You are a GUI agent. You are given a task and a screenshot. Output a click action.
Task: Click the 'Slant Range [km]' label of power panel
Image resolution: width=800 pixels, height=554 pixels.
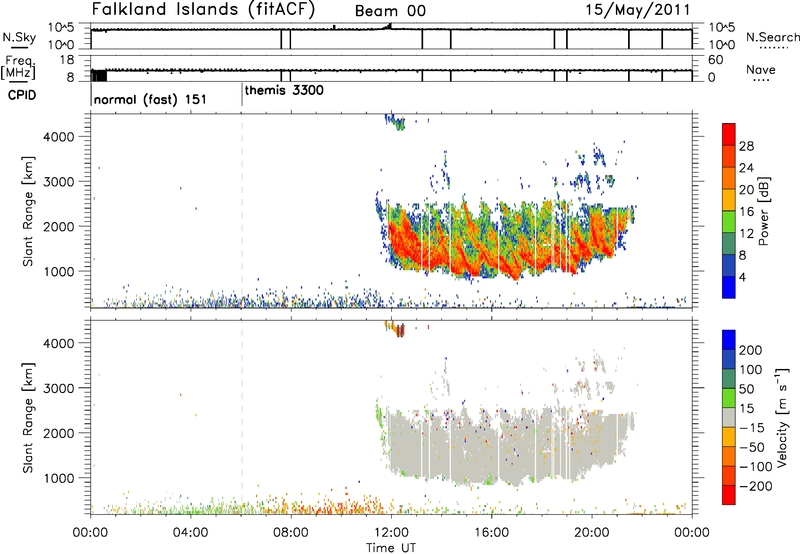click(x=28, y=211)
